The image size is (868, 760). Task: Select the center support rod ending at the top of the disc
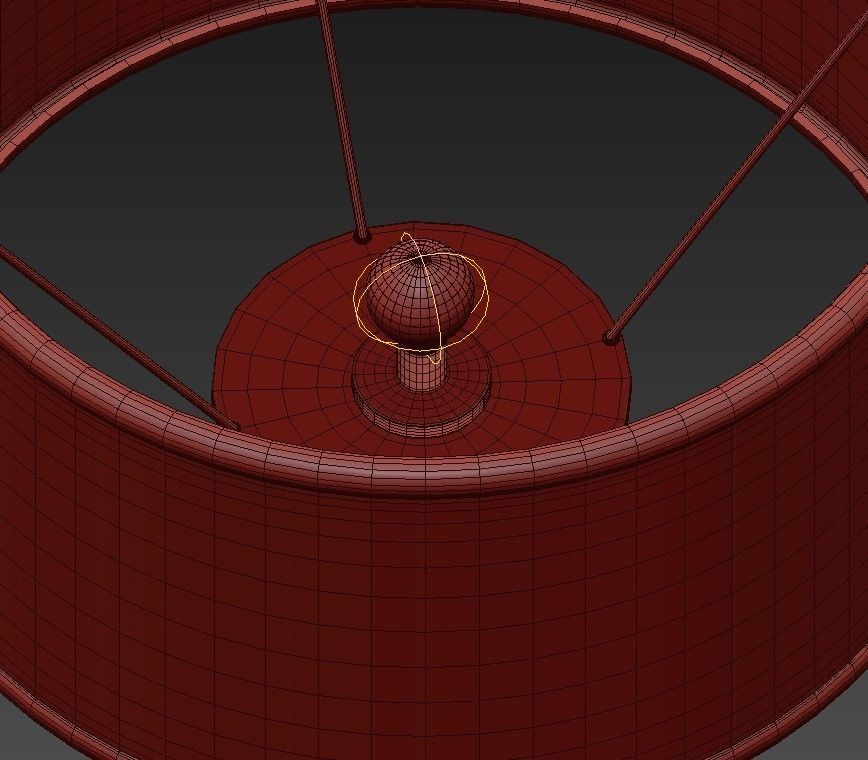point(343,122)
